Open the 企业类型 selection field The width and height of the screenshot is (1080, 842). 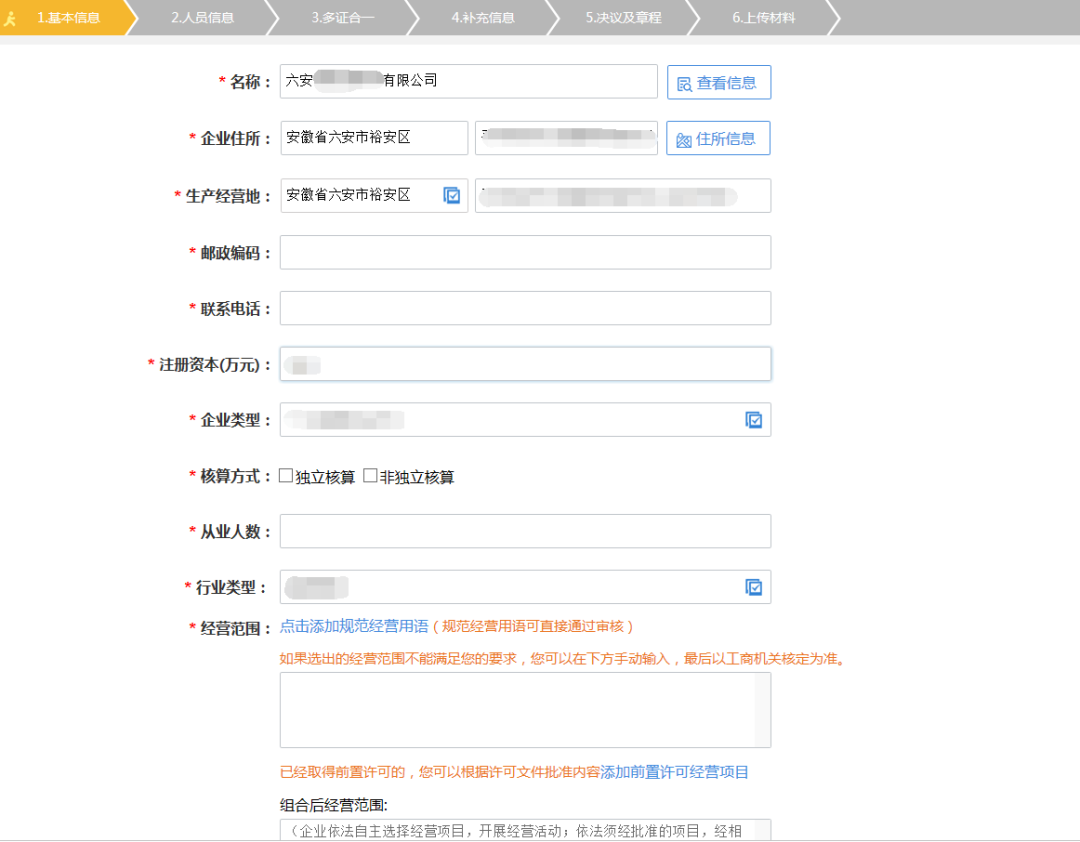coord(510,420)
